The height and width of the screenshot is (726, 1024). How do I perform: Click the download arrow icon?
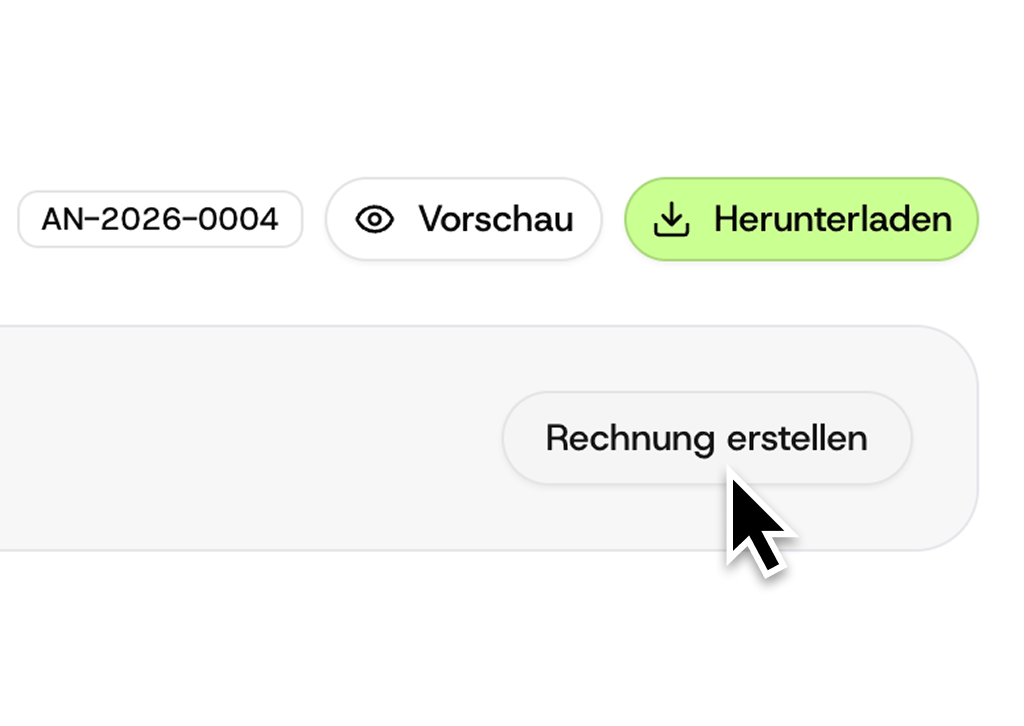point(672,220)
